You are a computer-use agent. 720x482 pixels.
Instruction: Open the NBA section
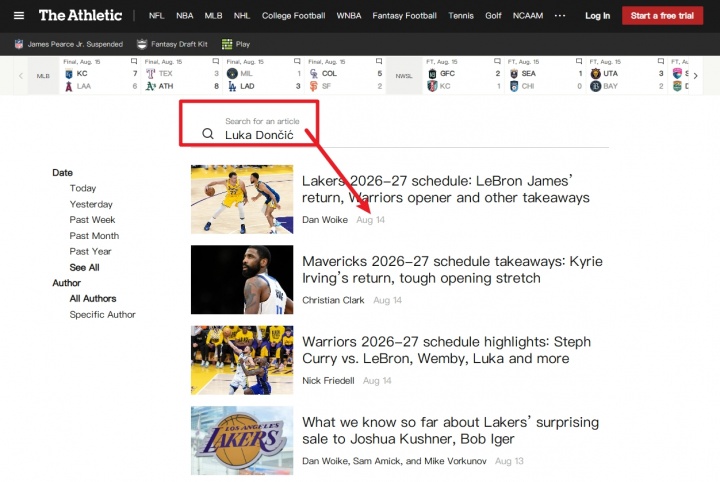point(185,16)
